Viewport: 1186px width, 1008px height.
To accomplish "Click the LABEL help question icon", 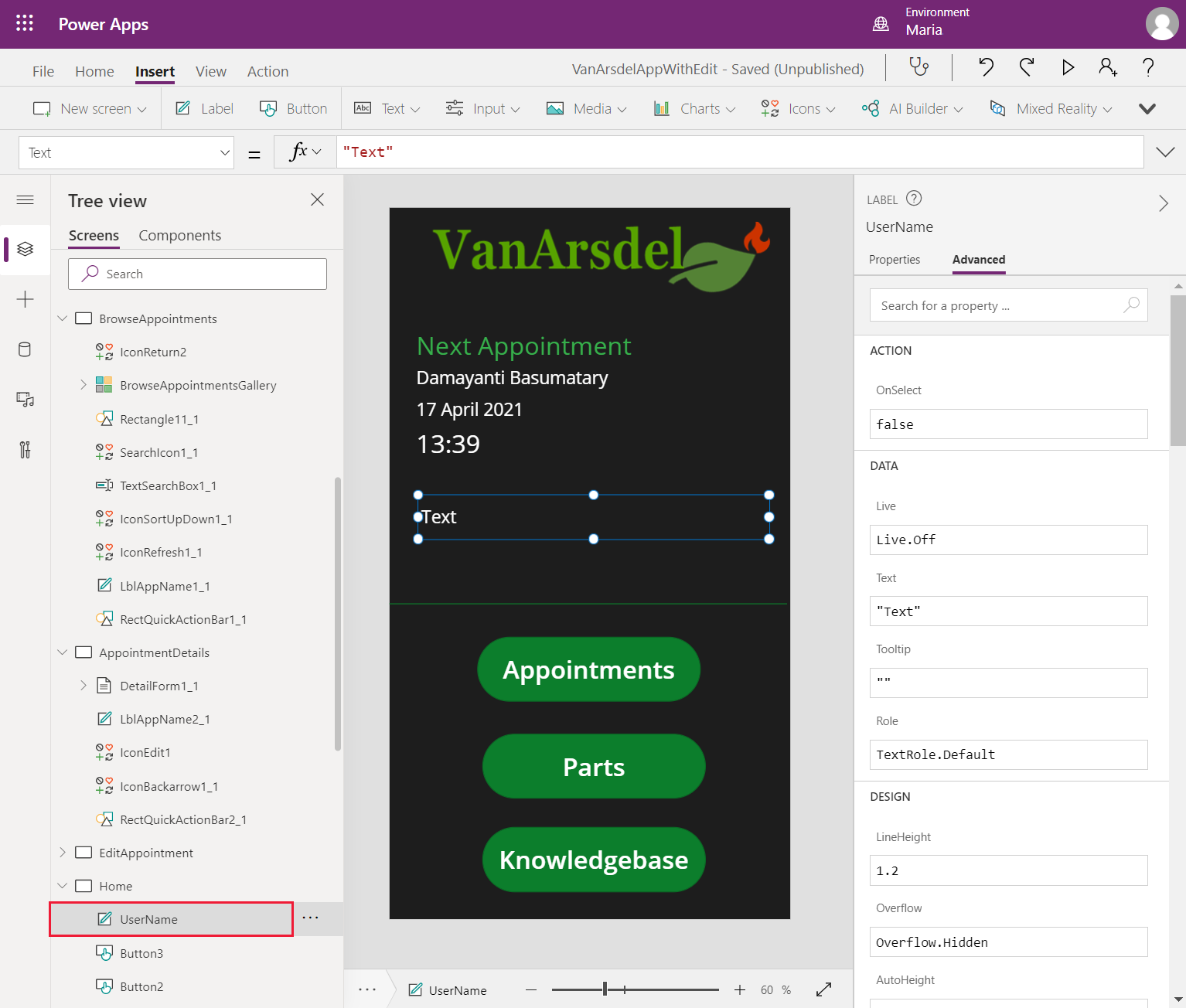I will pyautogui.click(x=914, y=199).
